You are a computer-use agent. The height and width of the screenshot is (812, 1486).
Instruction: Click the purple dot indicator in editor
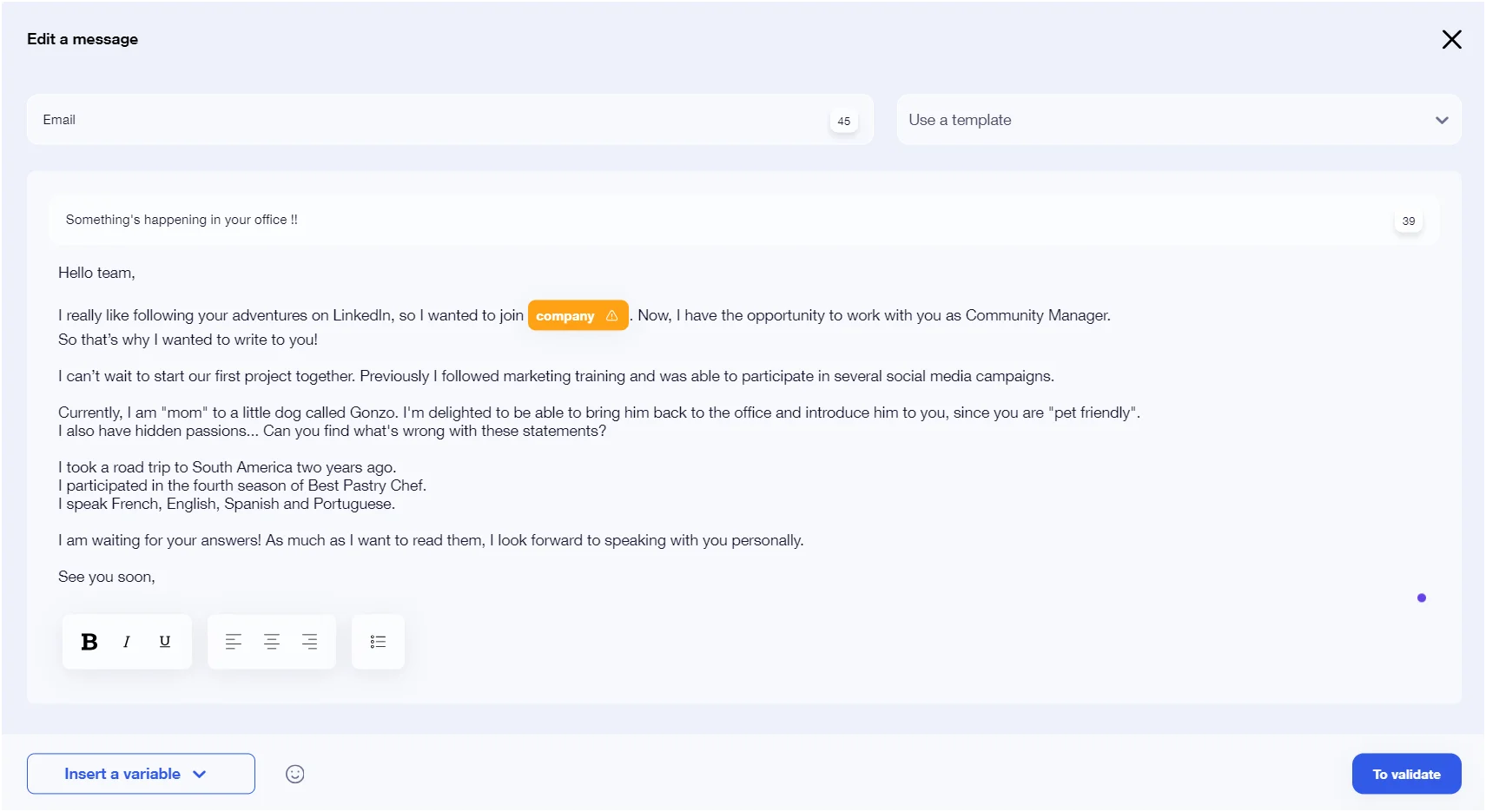coord(1422,597)
